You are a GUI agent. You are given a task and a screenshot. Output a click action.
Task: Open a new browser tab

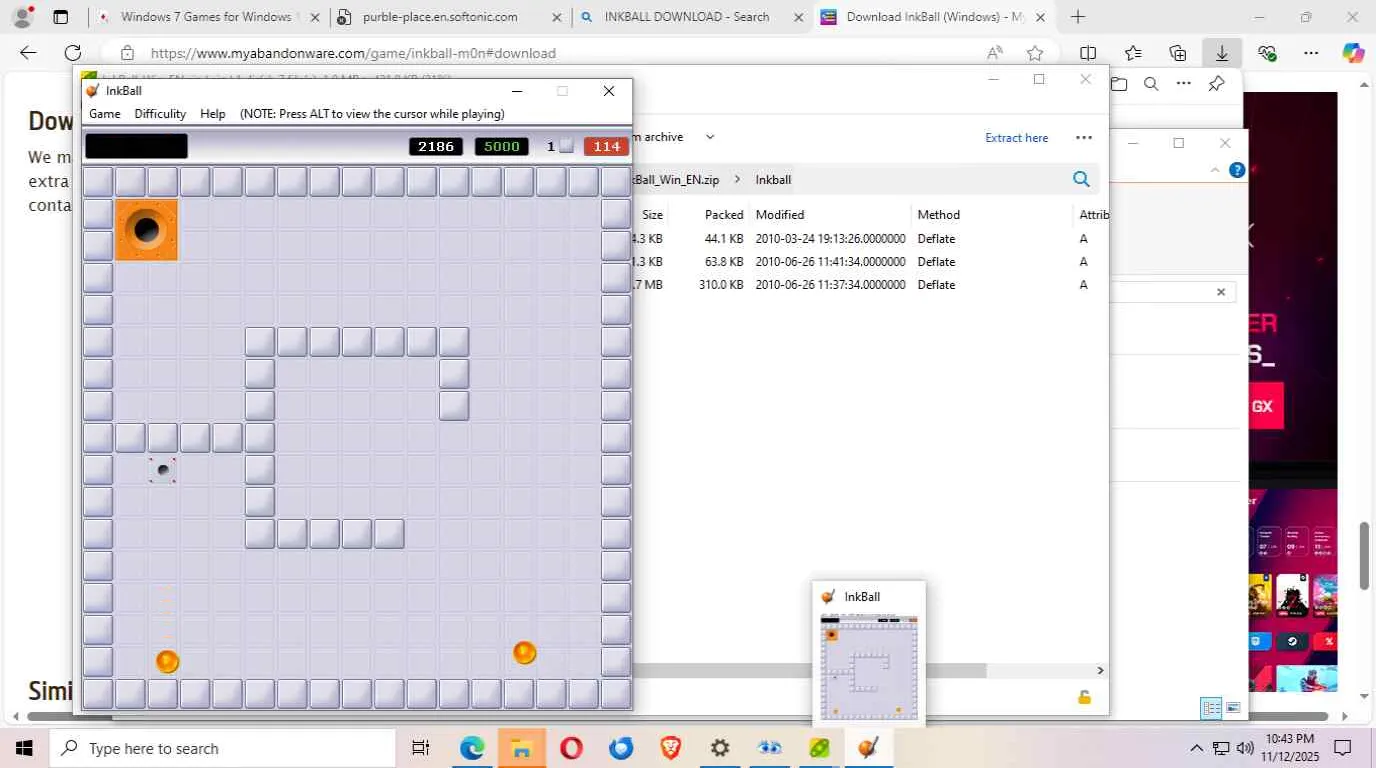[x=1078, y=17]
